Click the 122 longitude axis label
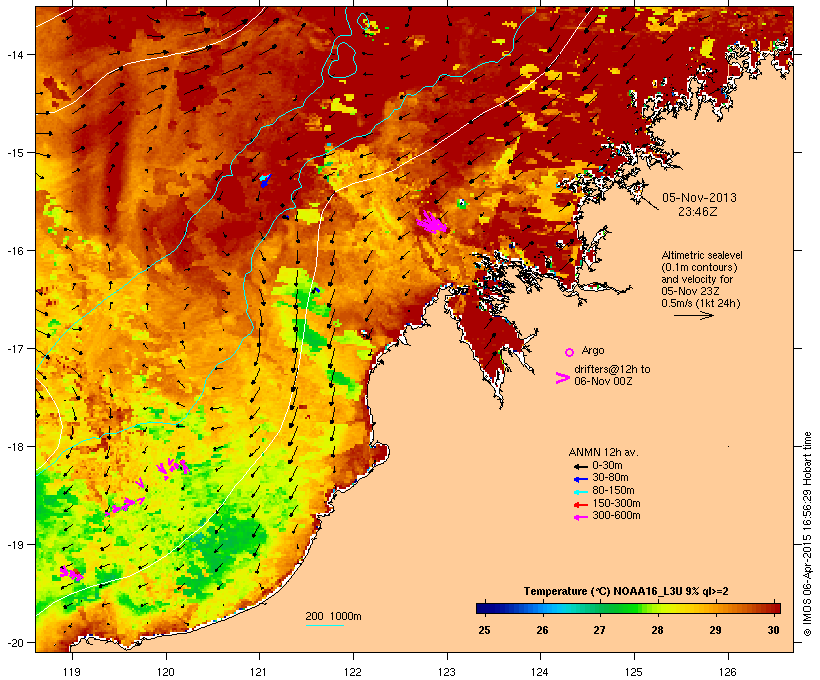 [x=353, y=672]
